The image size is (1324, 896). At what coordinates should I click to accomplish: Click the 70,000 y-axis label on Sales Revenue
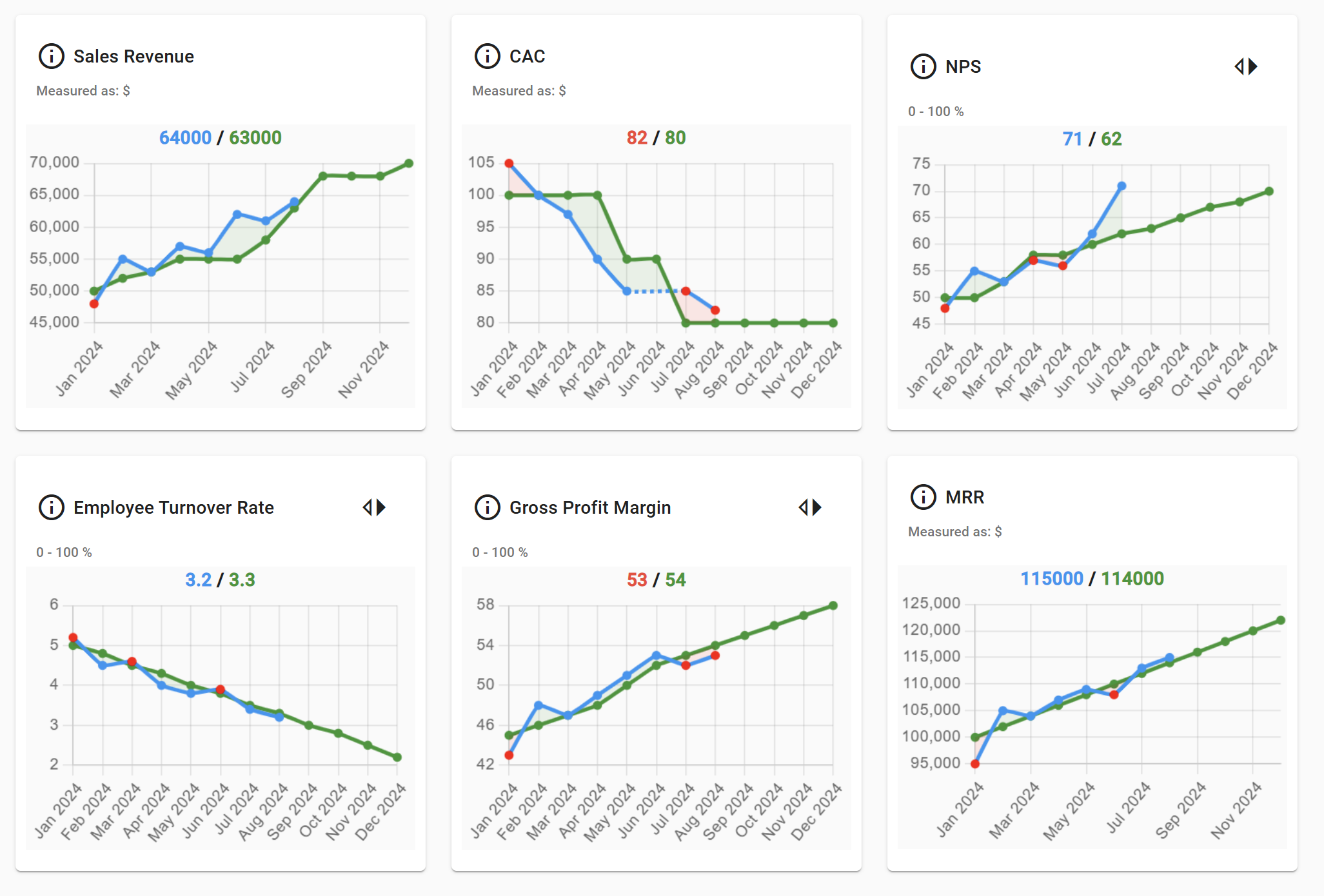54,162
